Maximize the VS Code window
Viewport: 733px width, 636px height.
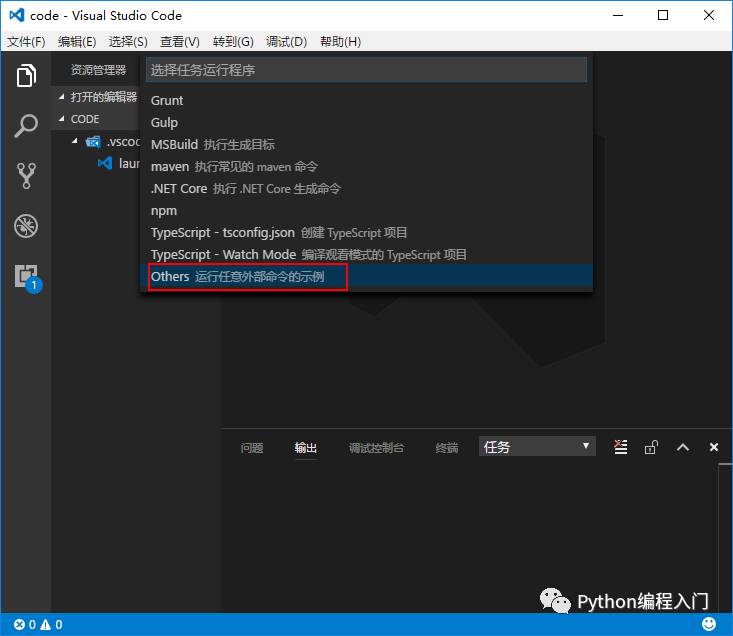pos(662,15)
